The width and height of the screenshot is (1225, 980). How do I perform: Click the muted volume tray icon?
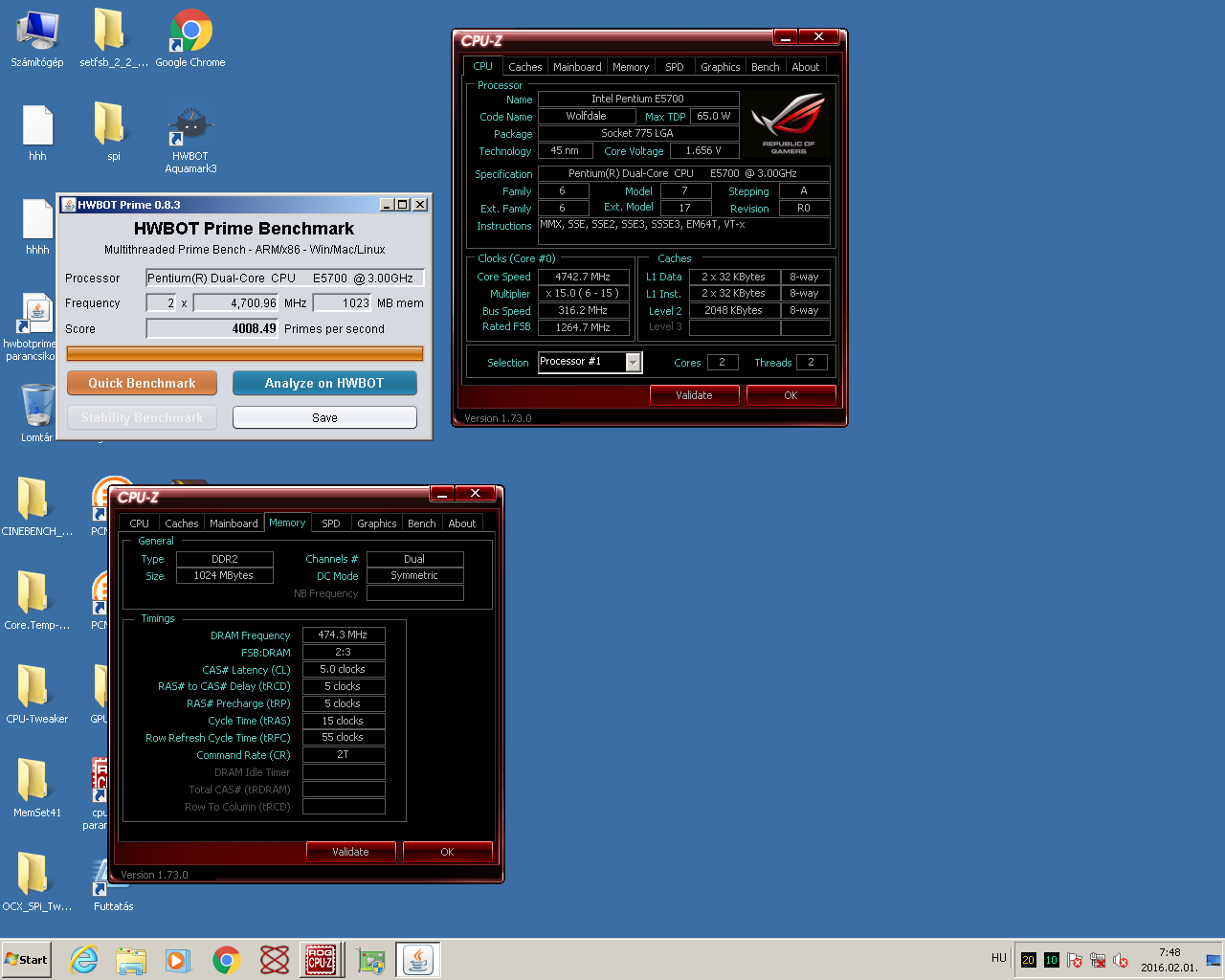1121,960
